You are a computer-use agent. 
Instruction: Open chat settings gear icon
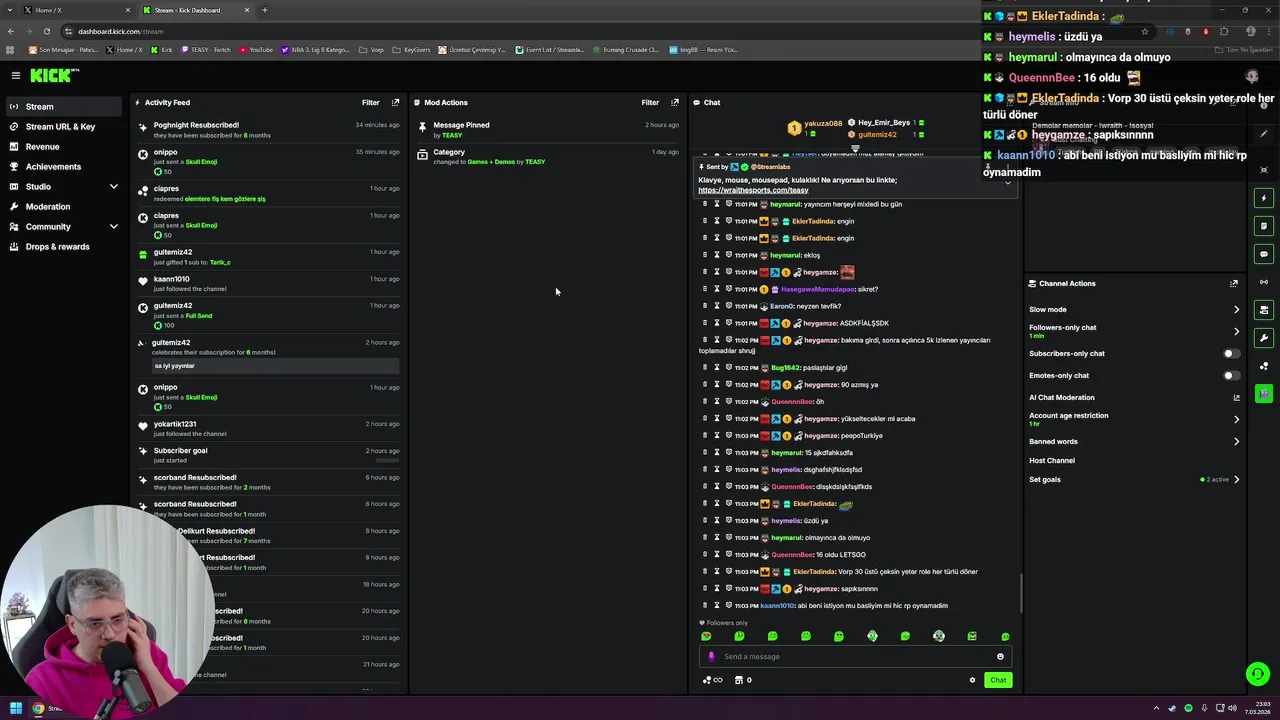[972, 680]
